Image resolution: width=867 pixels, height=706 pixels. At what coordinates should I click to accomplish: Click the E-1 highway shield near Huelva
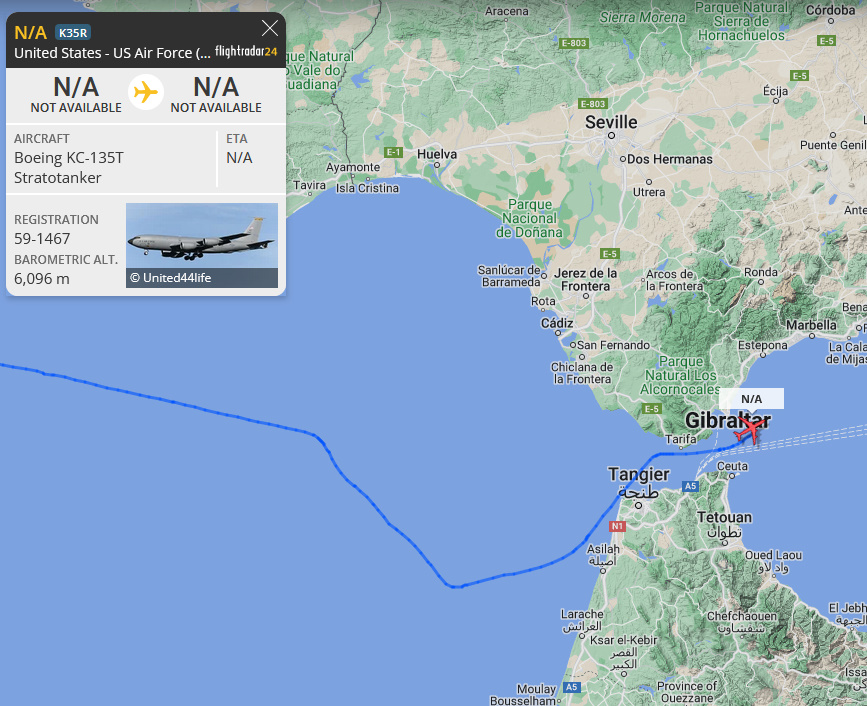(393, 152)
